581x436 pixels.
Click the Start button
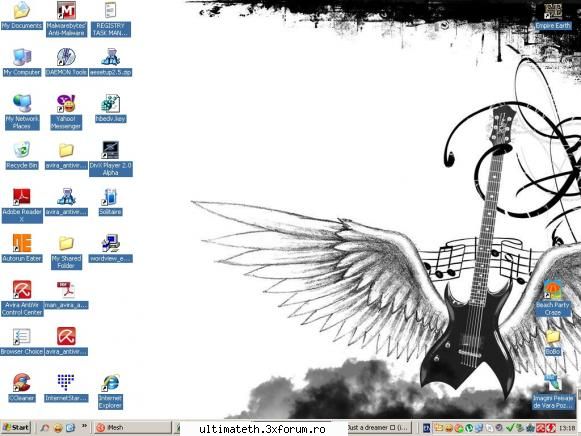[16, 427]
